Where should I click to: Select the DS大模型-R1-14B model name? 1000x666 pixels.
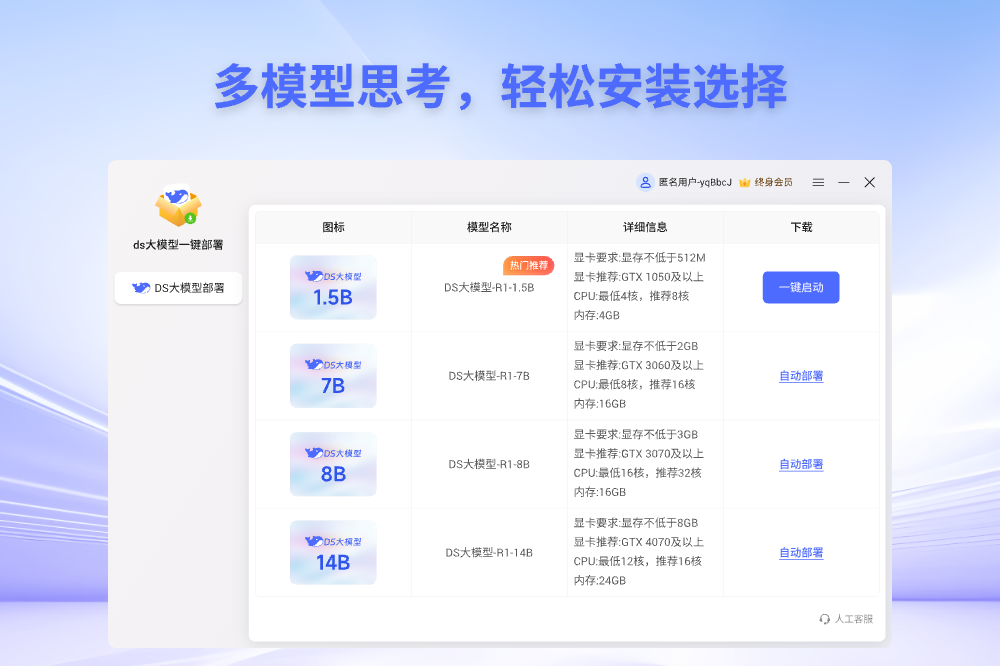tap(489, 552)
